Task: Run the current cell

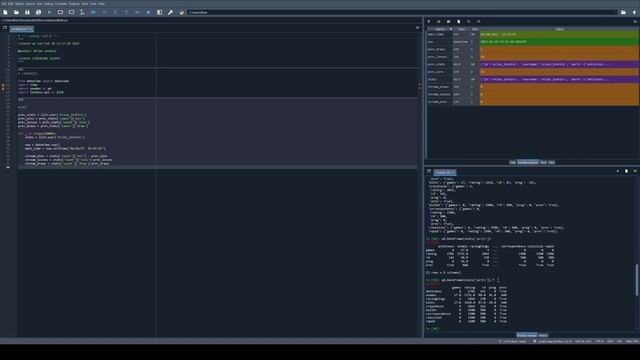Action: tap(60, 12)
